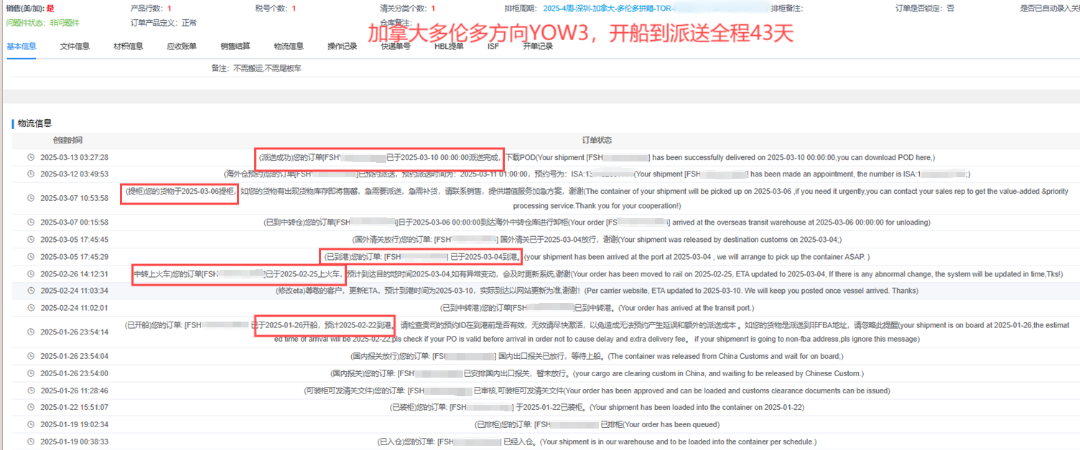Click timestamp 2025-03-05 17:45:29
The height and width of the screenshot is (450, 1080).
click(74, 257)
